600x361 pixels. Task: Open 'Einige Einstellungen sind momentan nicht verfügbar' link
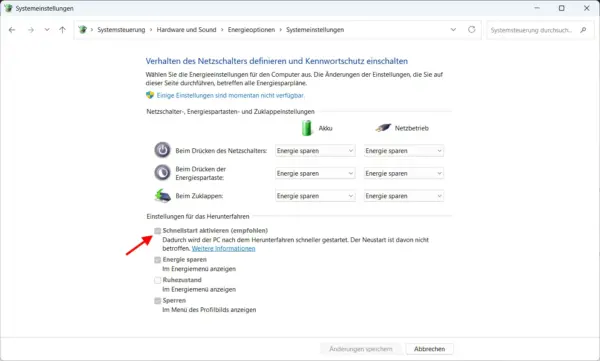[x=230, y=95]
